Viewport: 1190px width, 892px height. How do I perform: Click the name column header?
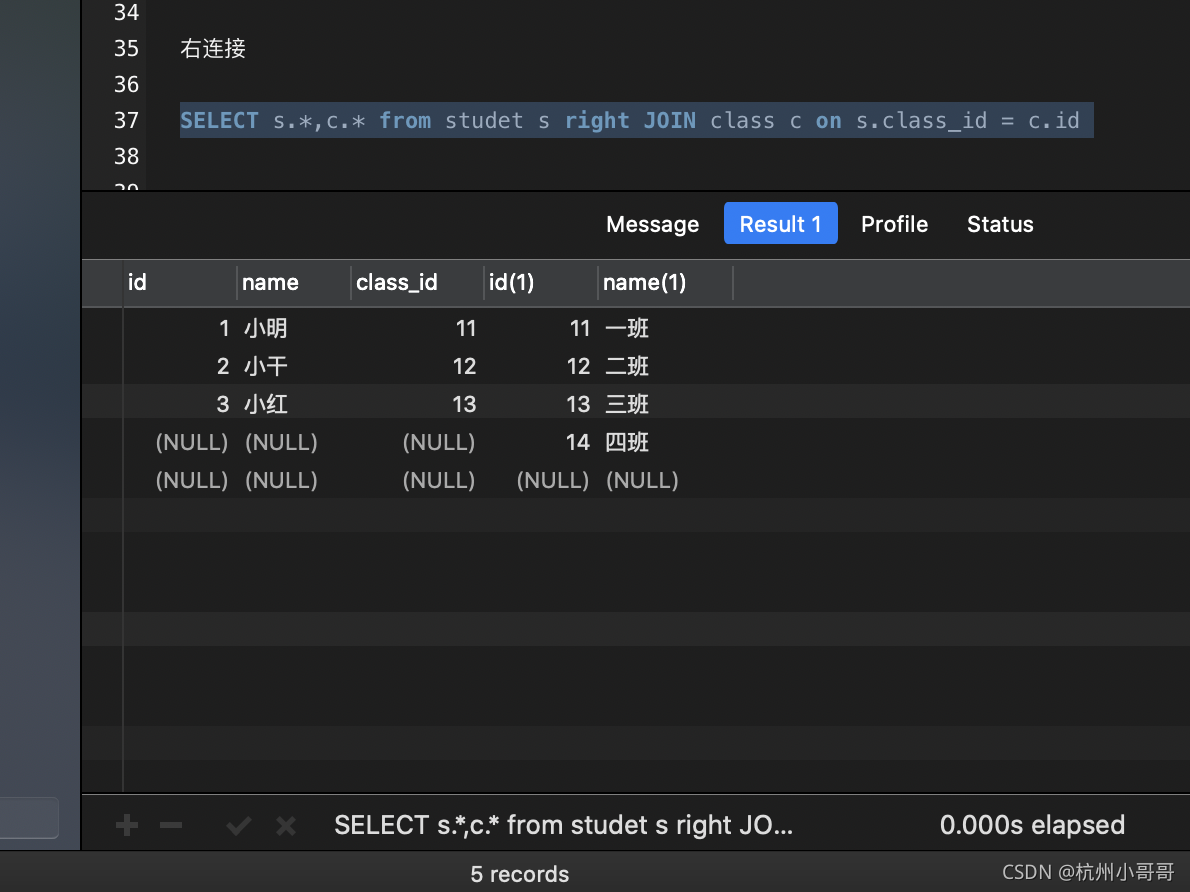294,282
